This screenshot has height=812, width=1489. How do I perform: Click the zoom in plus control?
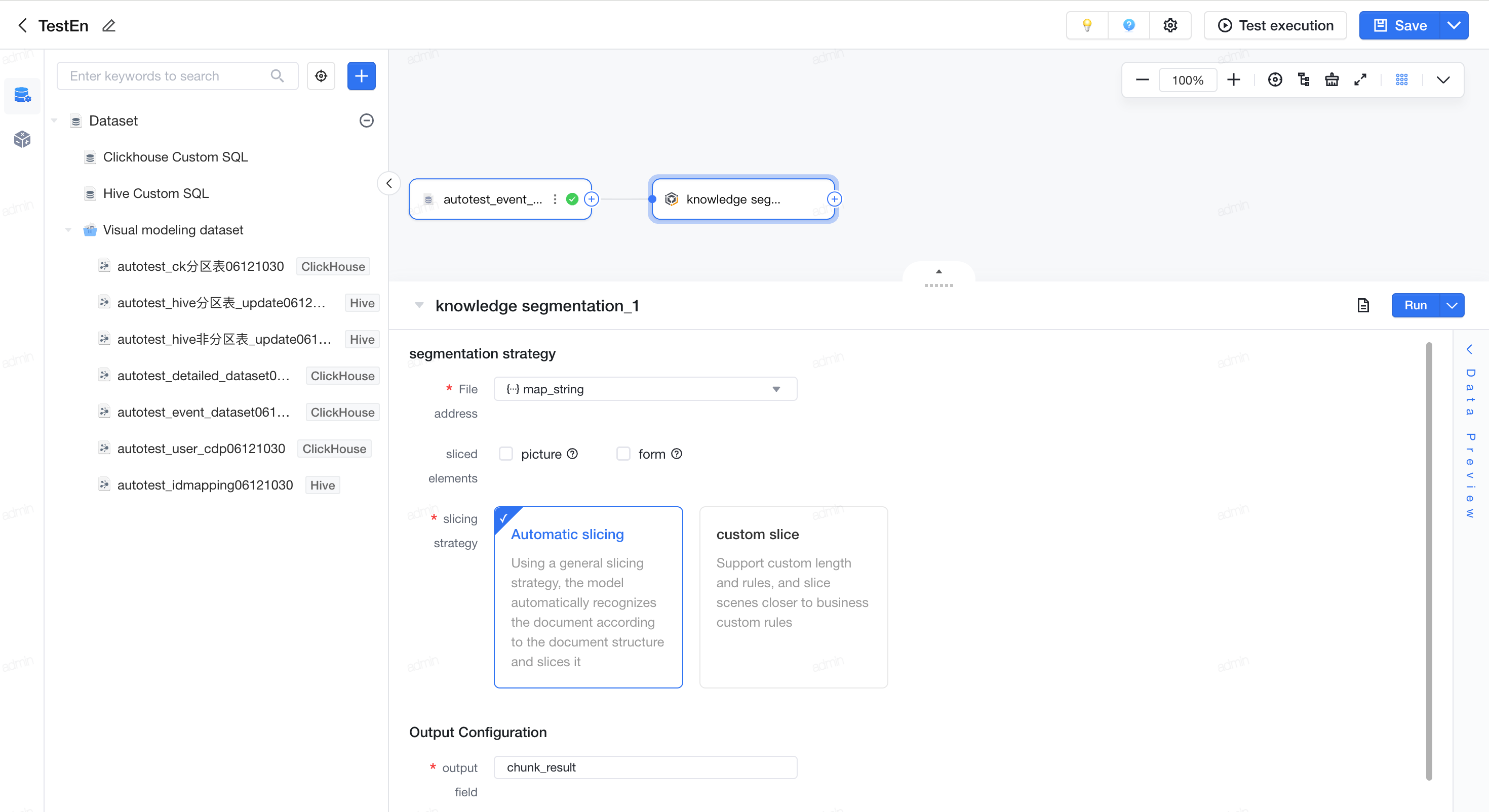1233,80
